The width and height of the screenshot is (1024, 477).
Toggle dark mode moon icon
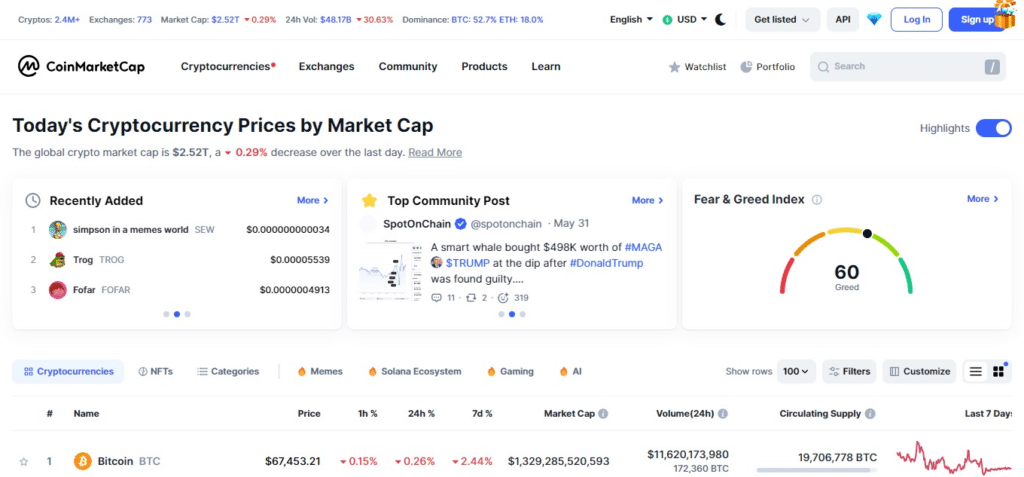click(x=720, y=19)
